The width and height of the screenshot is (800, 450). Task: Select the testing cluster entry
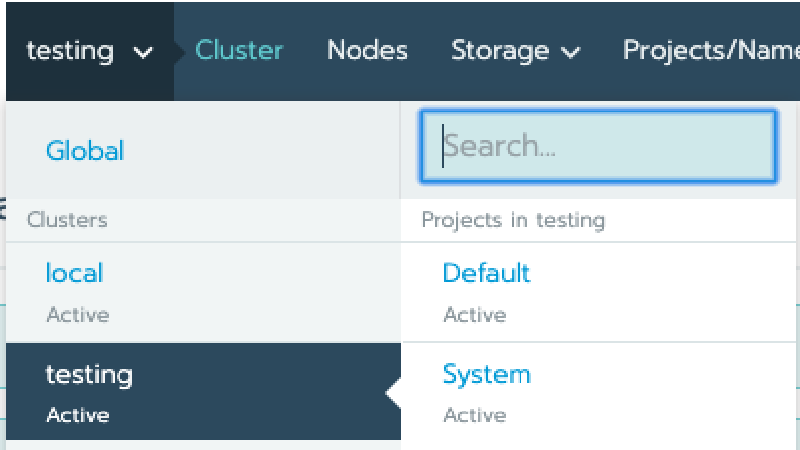tap(203, 391)
